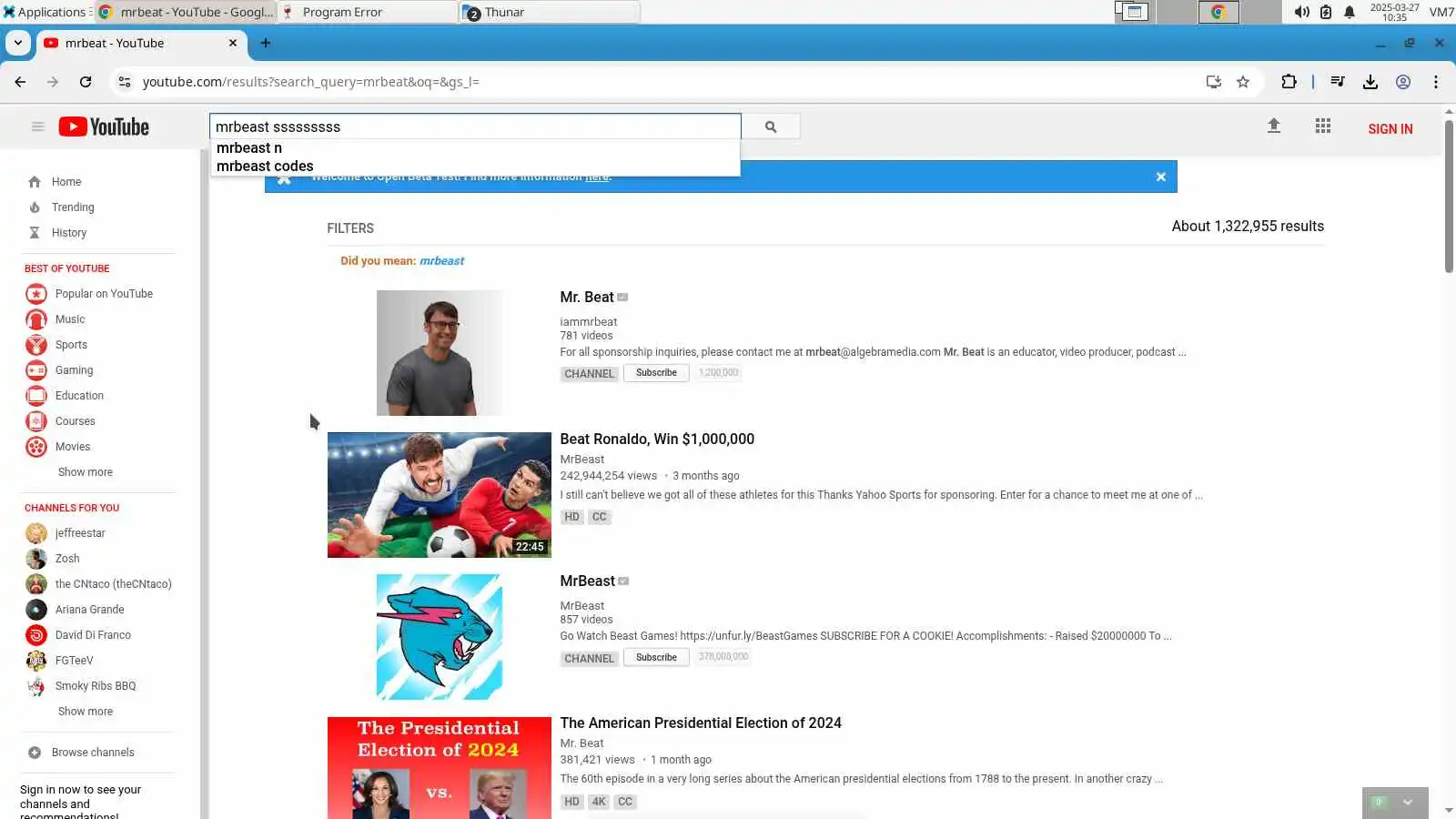The width and height of the screenshot is (1456, 819).
Task: Expand Show more under Best of YouTube
Action: pyautogui.click(x=86, y=472)
